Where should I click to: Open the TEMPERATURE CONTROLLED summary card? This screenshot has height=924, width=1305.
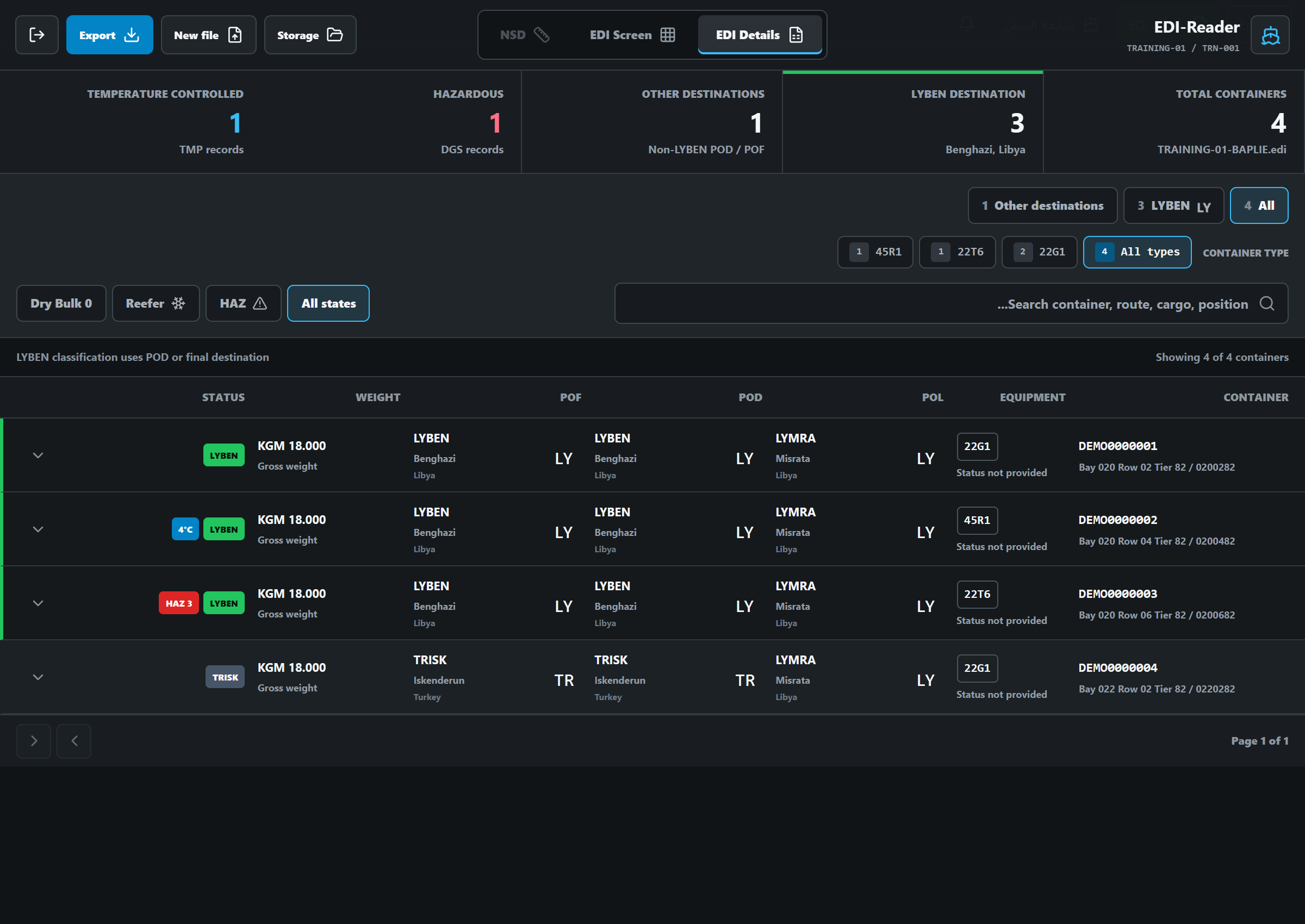pos(130,122)
